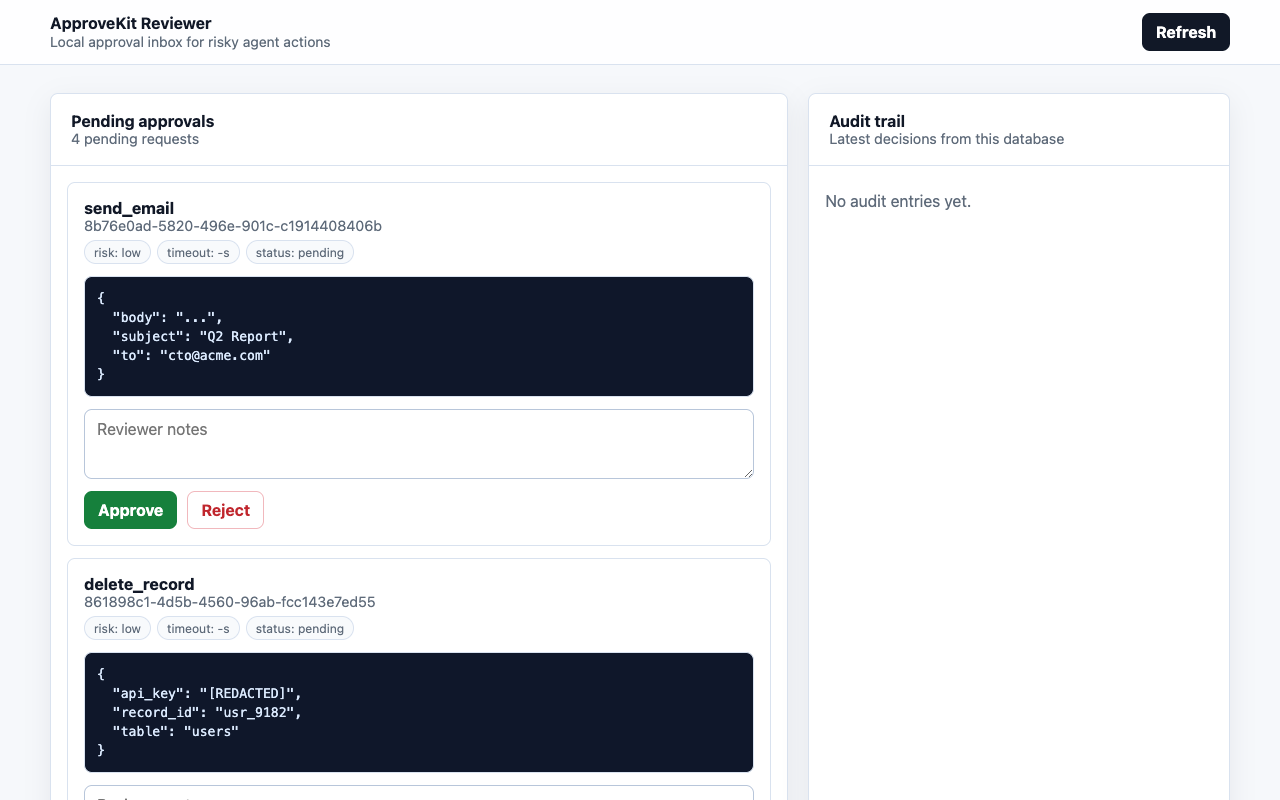Click the send_email request title

[129, 208]
